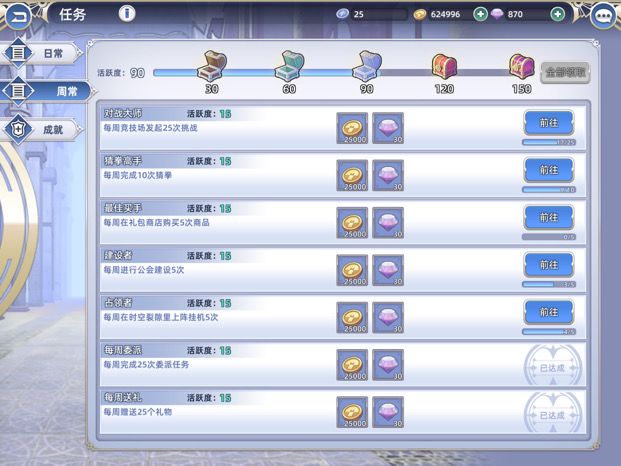Click the 任务 page title

coord(72,15)
